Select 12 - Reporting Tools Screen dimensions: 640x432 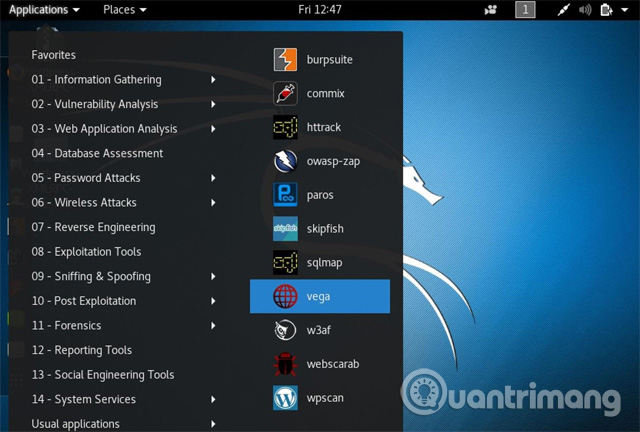(82, 350)
